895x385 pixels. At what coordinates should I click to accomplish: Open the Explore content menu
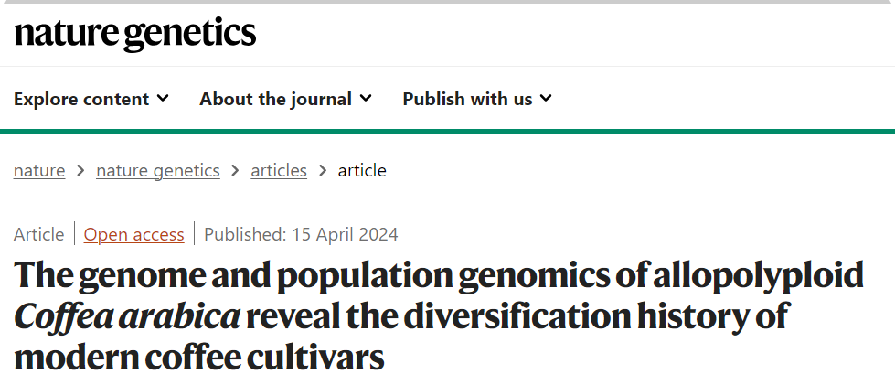[x=91, y=99]
